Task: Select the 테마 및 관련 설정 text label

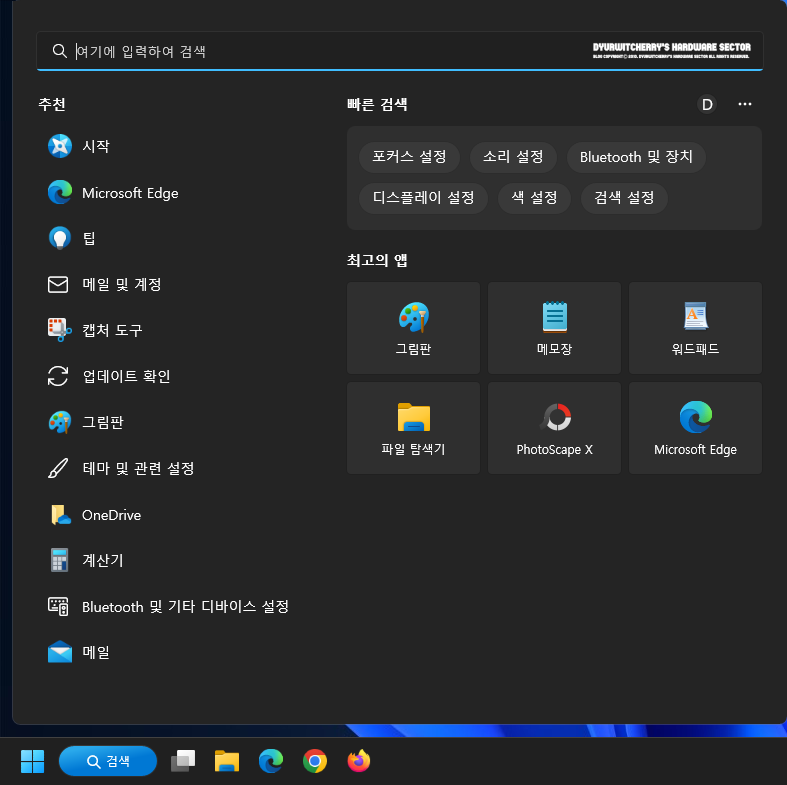Action: pos(138,468)
